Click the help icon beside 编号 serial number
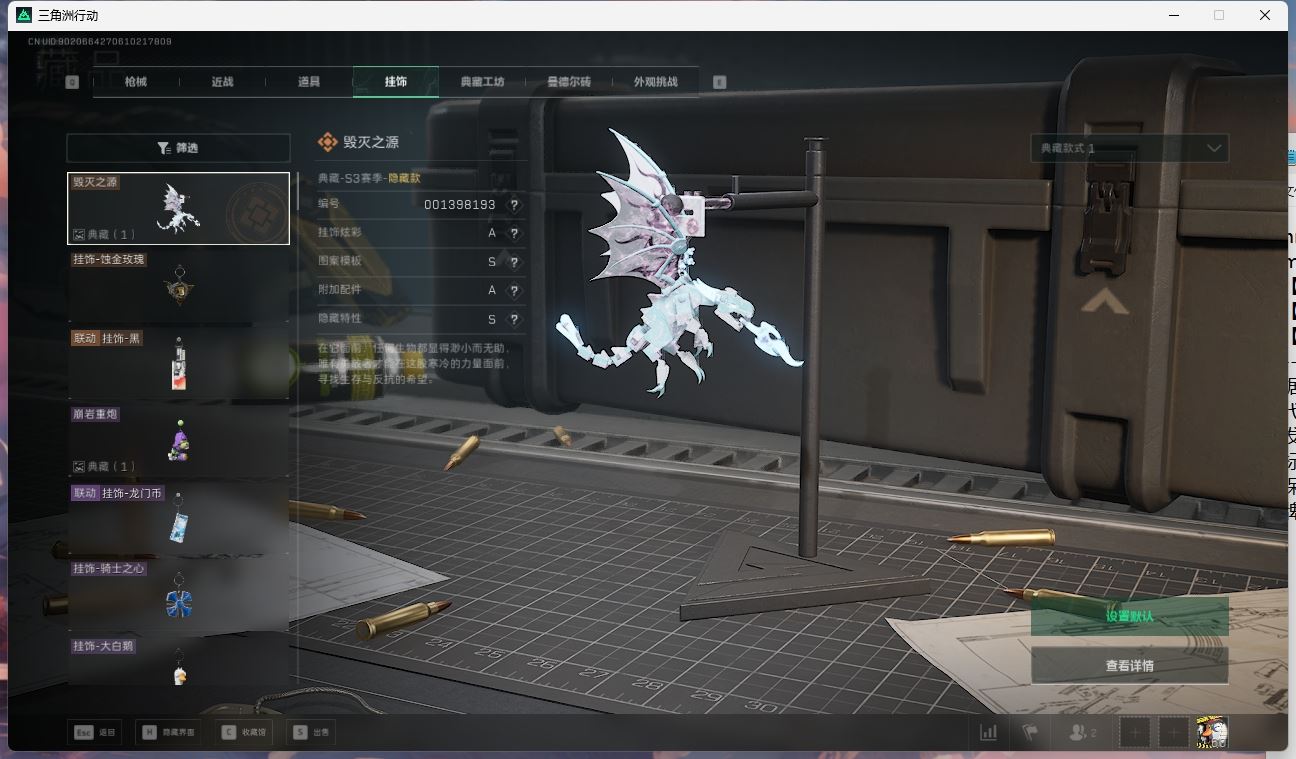 point(514,205)
